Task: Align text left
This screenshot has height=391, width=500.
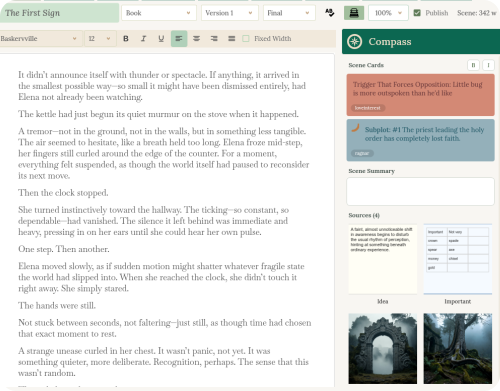Action: [179, 39]
